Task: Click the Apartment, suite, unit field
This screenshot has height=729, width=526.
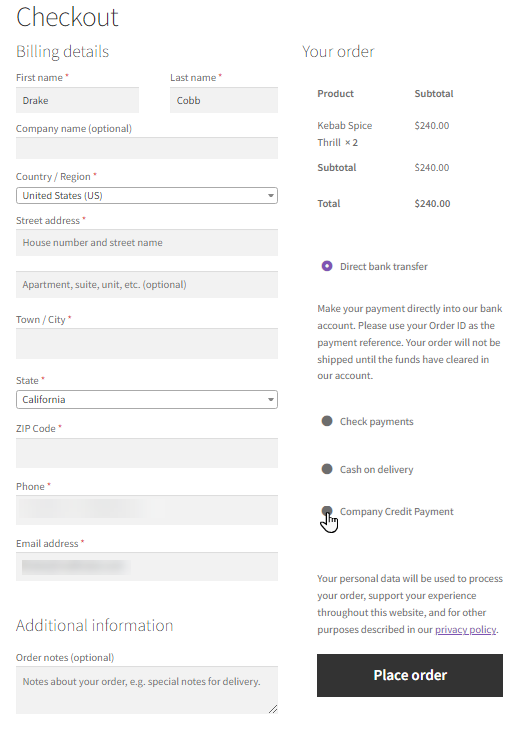Action: pyautogui.click(x=147, y=285)
